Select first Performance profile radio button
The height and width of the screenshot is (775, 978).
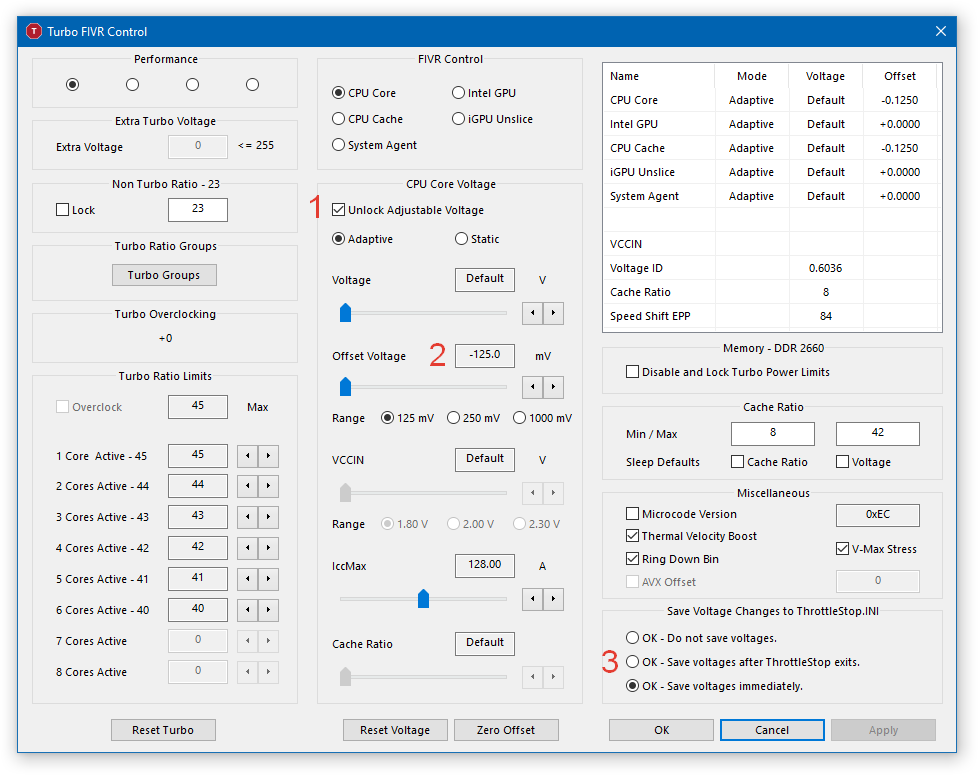click(72, 84)
